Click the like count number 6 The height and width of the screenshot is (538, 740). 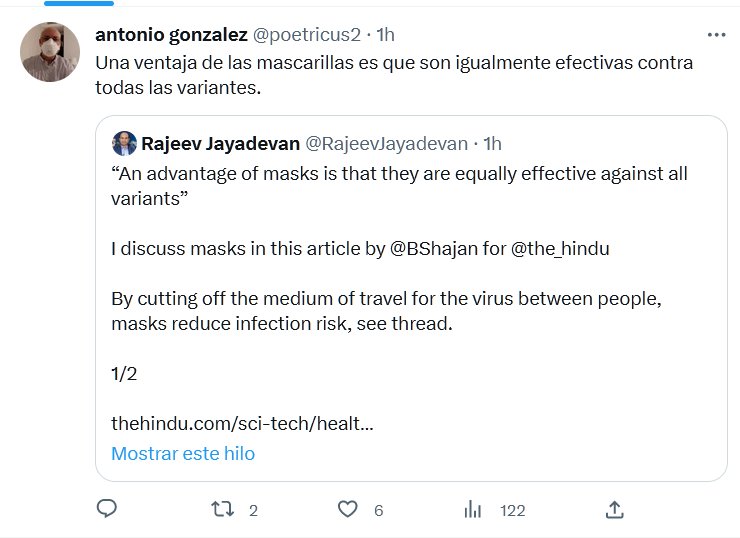pos(378,510)
